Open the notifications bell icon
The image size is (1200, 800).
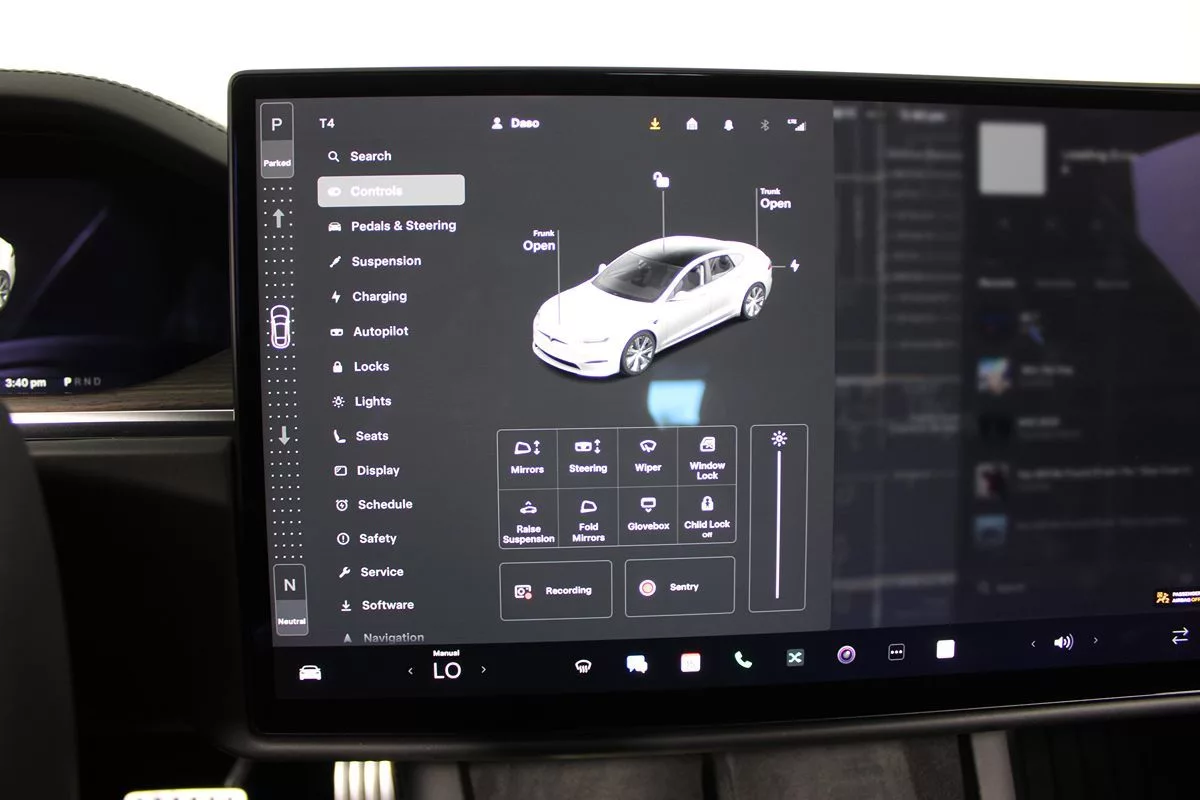(x=728, y=125)
